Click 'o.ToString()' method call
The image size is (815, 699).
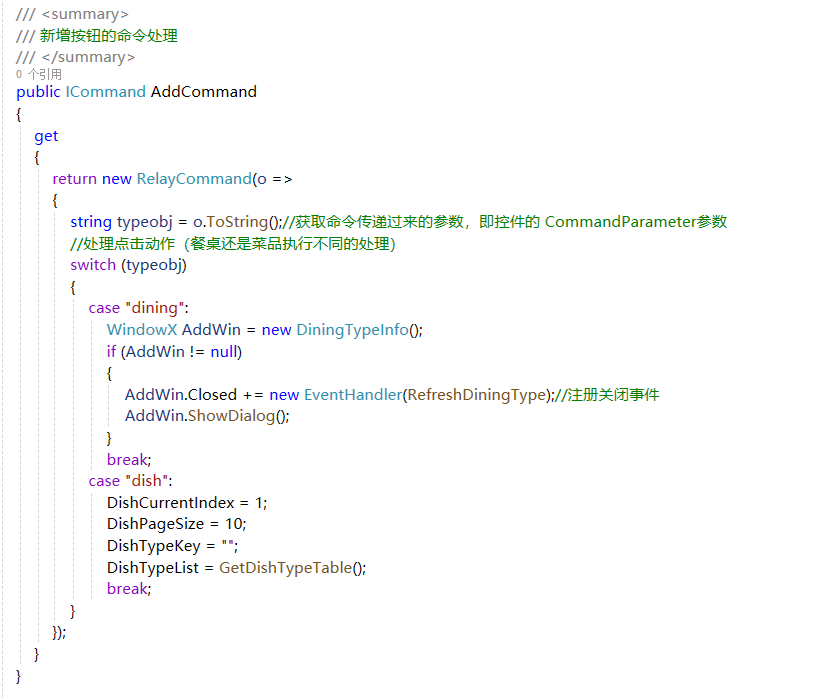click(x=236, y=222)
